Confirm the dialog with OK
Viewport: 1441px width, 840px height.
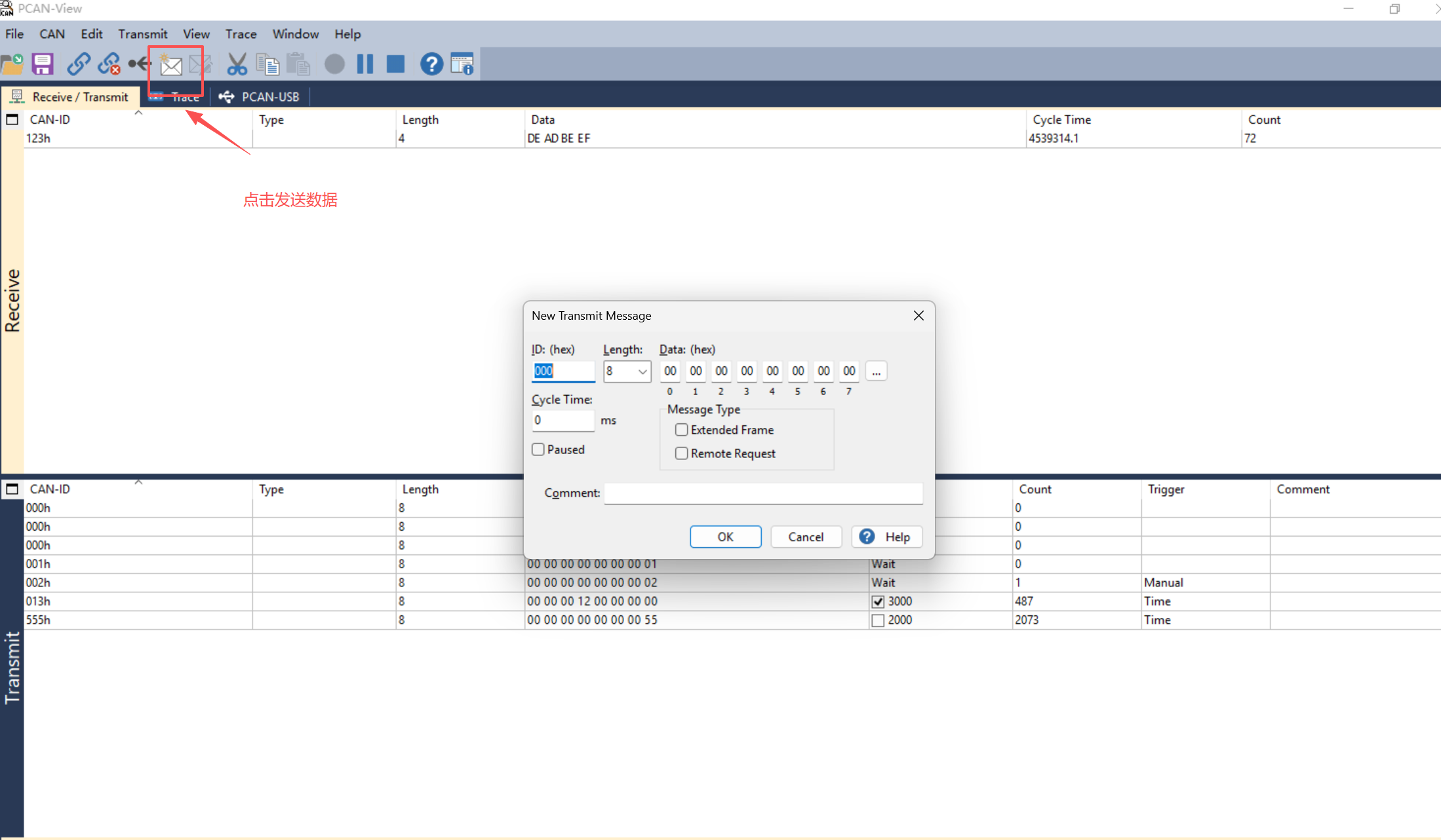(726, 537)
